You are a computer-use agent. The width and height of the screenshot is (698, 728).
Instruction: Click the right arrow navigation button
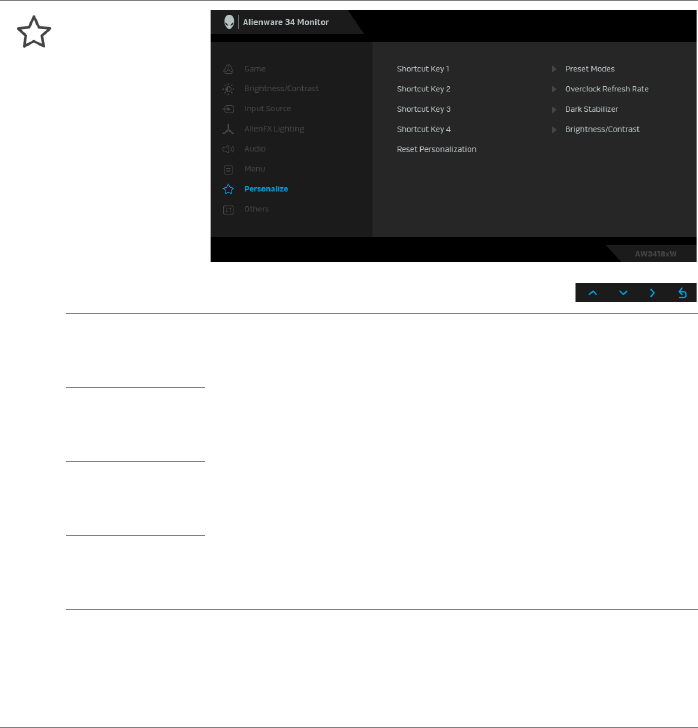click(x=652, y=292)
